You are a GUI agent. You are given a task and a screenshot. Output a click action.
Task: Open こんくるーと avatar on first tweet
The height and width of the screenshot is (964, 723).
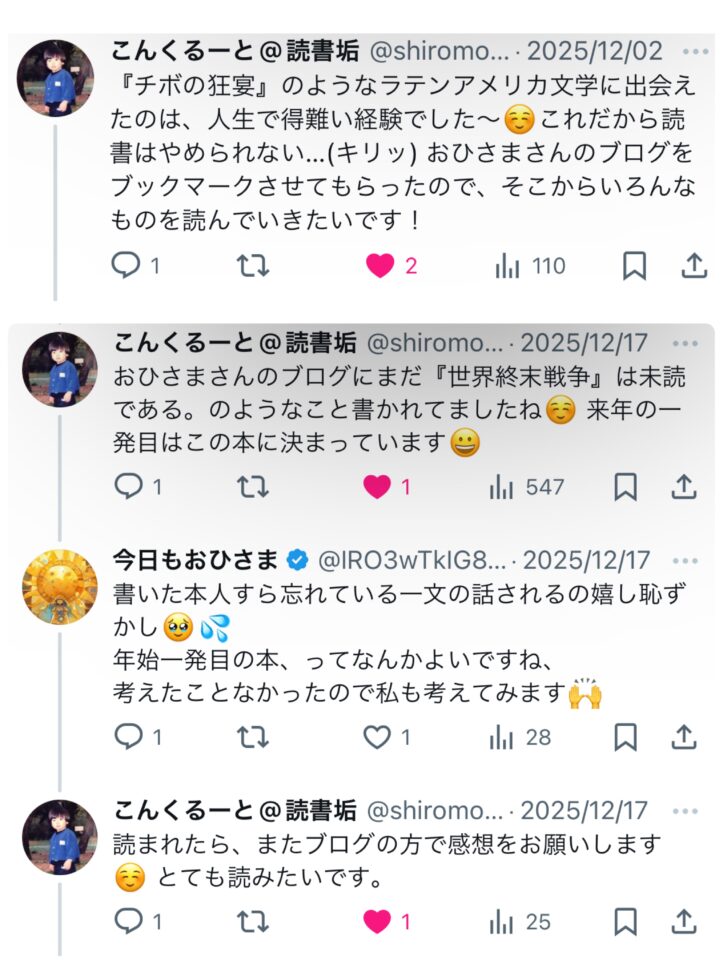pyautogui.click(x=60, y=78)
